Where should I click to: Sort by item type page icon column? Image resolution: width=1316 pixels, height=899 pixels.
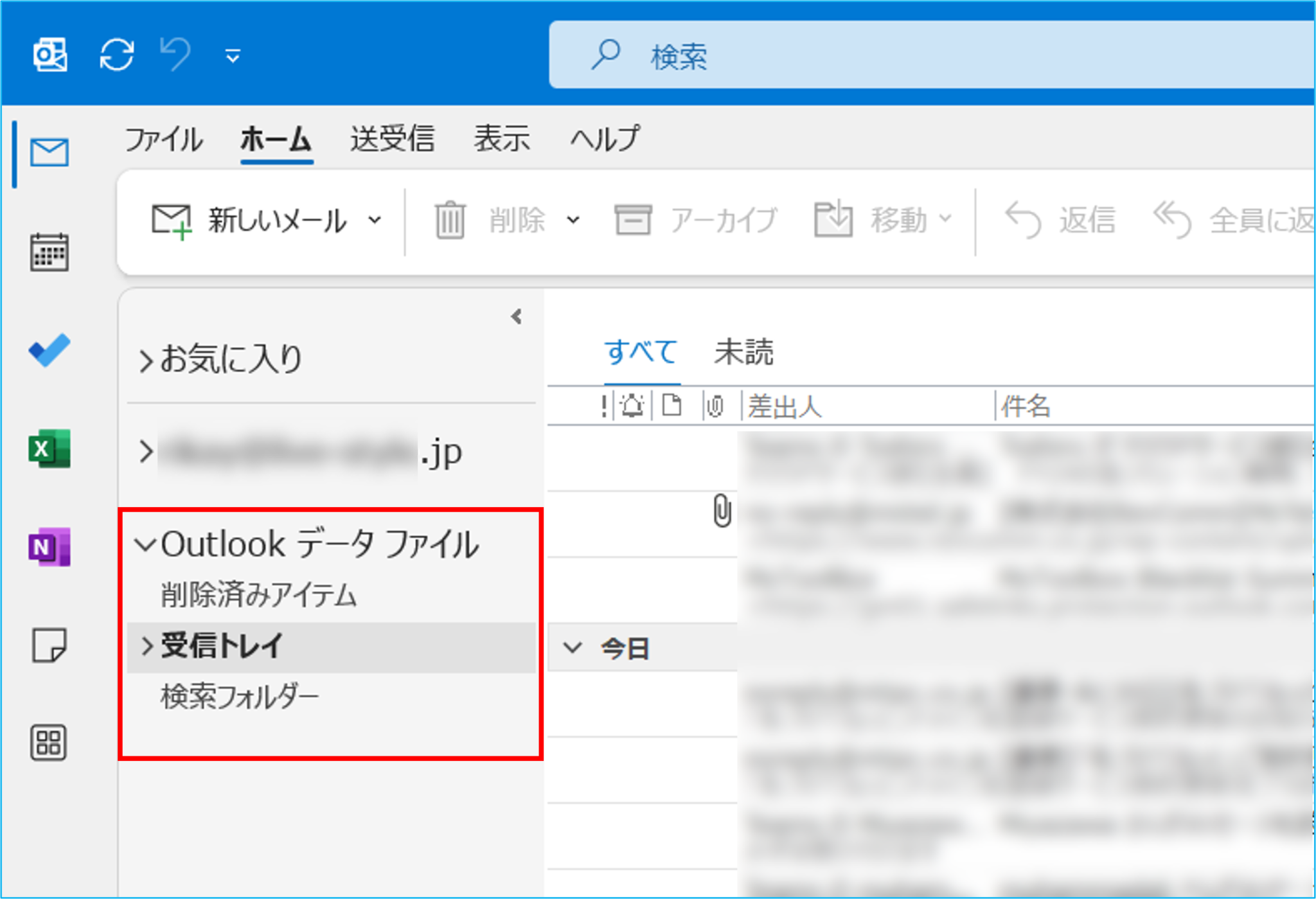pos(671,405)
